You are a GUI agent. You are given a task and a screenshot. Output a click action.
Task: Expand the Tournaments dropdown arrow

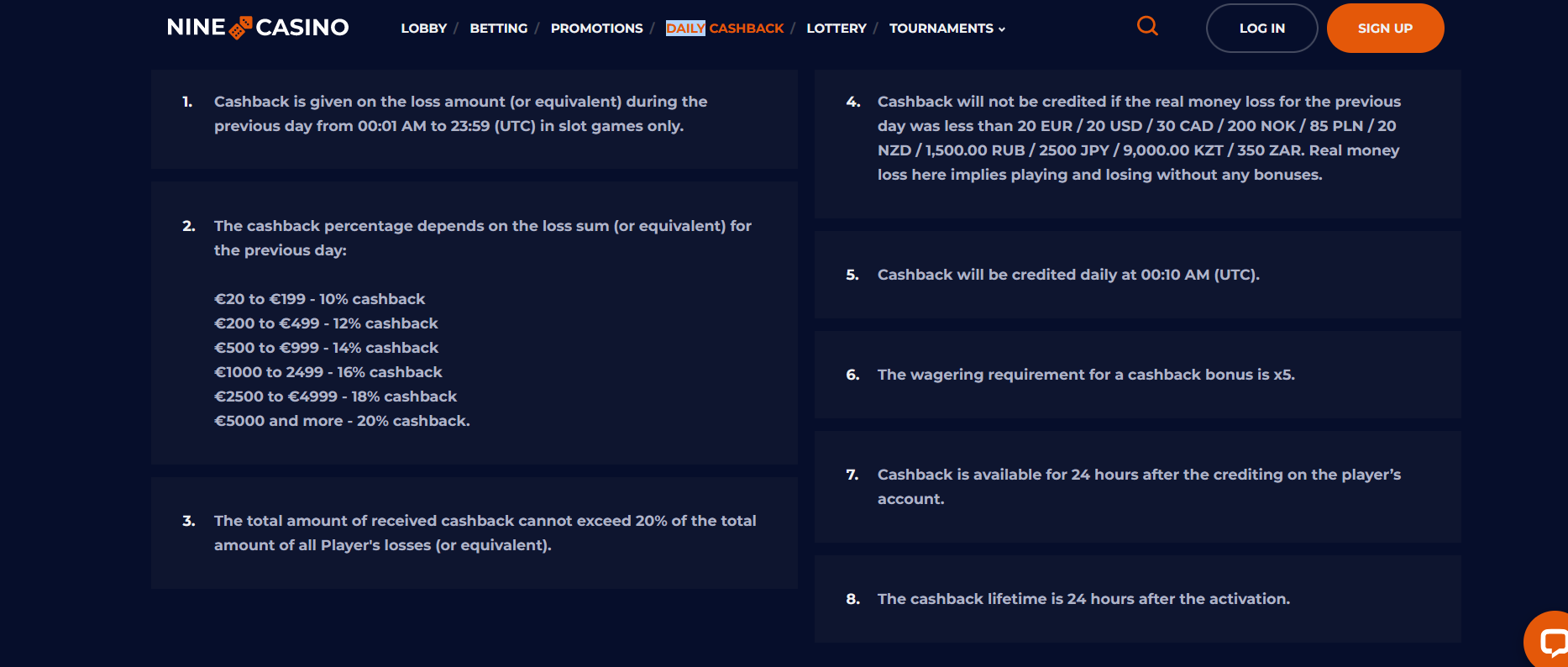coord(1002,29)
